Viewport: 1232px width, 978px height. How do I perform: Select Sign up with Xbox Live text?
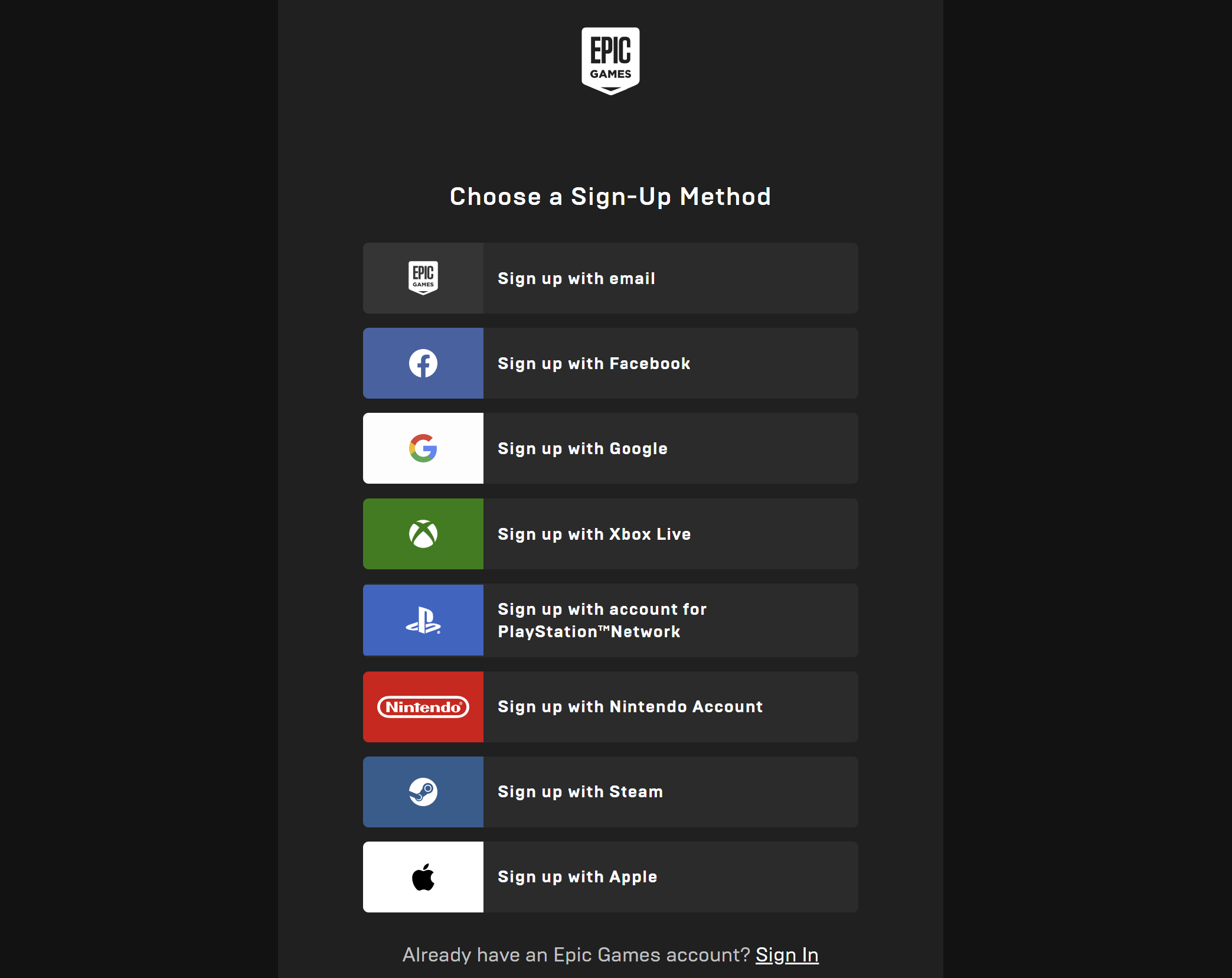click(594, 534)
